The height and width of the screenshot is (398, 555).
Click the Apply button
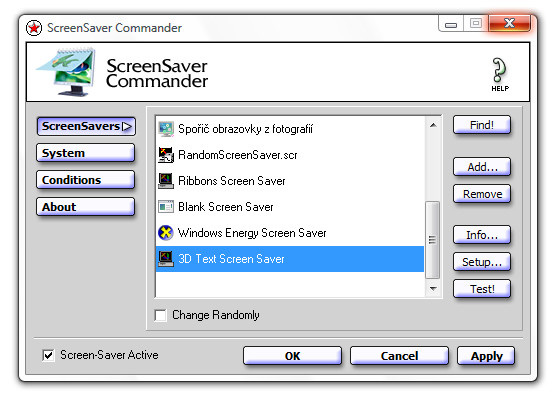486,356
